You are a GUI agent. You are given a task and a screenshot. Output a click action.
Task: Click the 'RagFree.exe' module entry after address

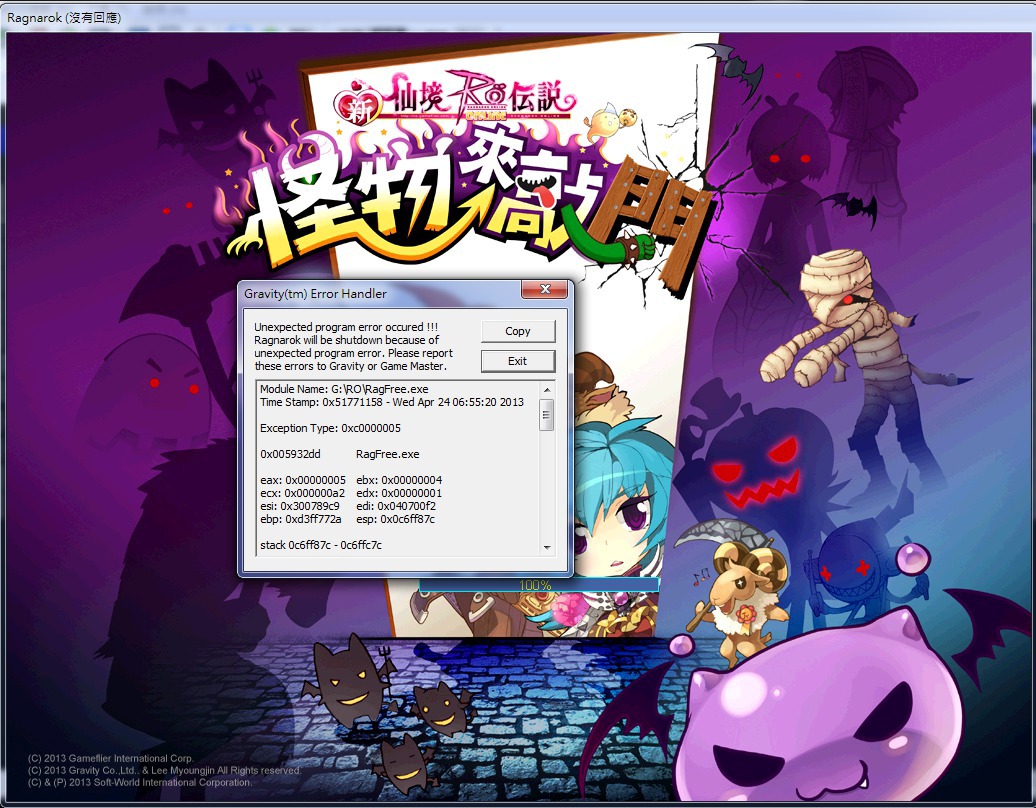click(x=388, y=454)
